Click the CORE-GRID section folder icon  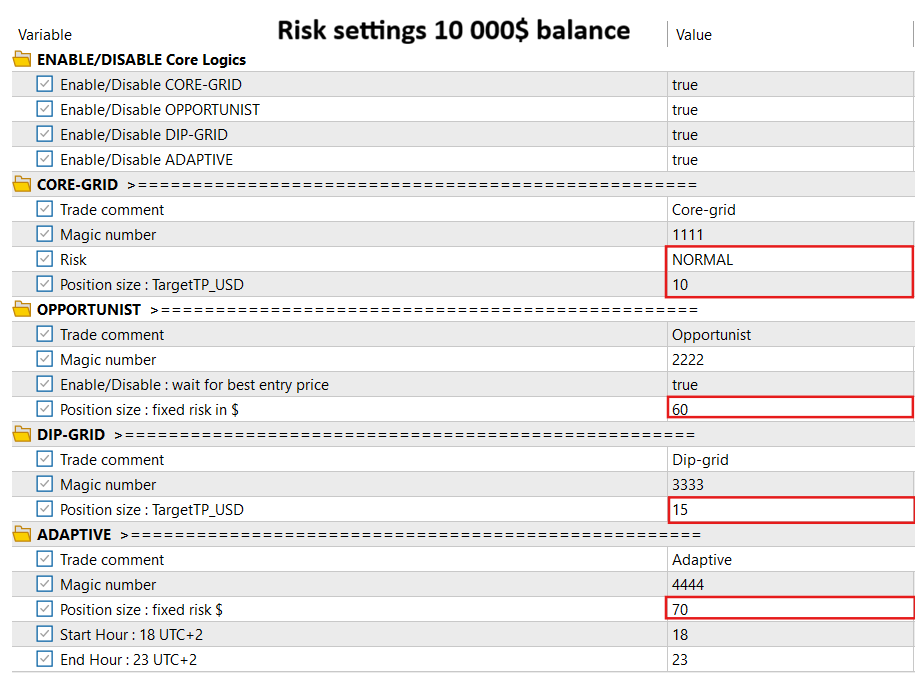click(x=22, y=184)
